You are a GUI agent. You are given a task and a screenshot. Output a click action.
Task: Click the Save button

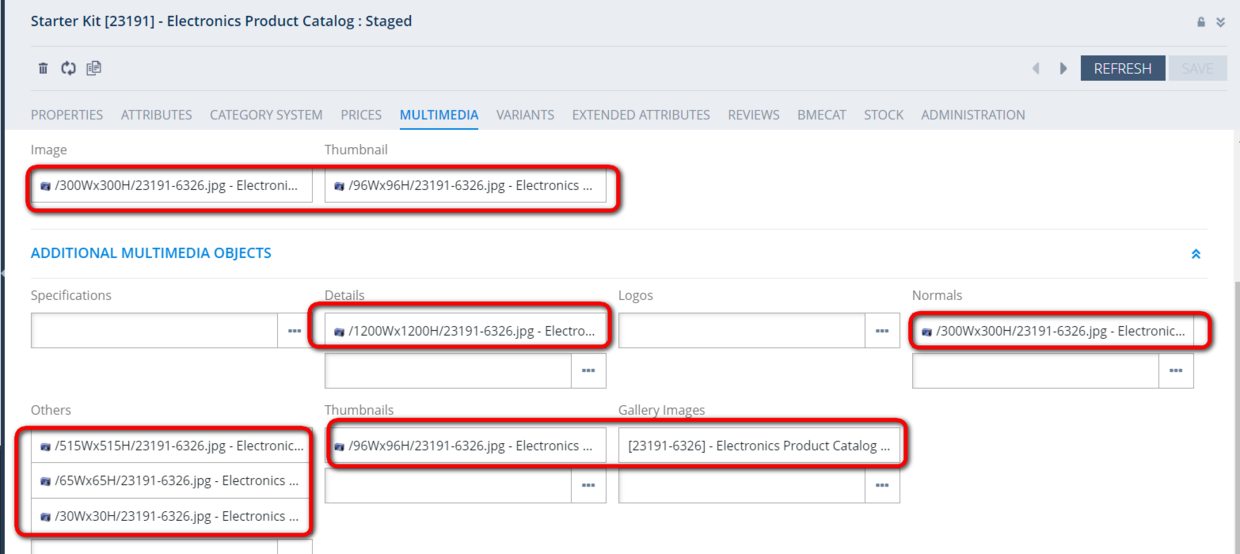(1197, 69)
